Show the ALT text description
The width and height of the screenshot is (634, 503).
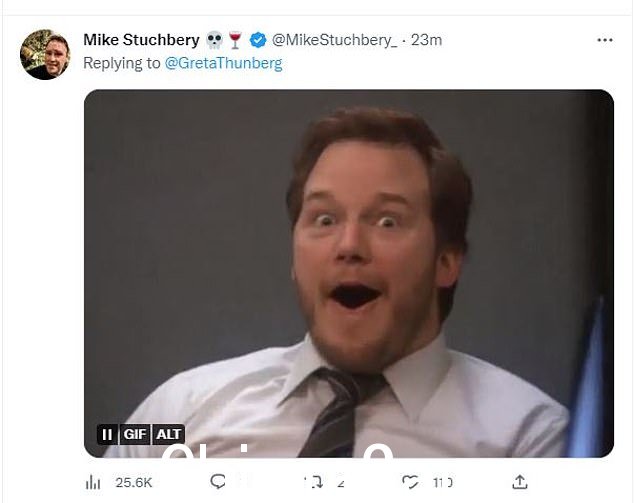tap(168, 434)
